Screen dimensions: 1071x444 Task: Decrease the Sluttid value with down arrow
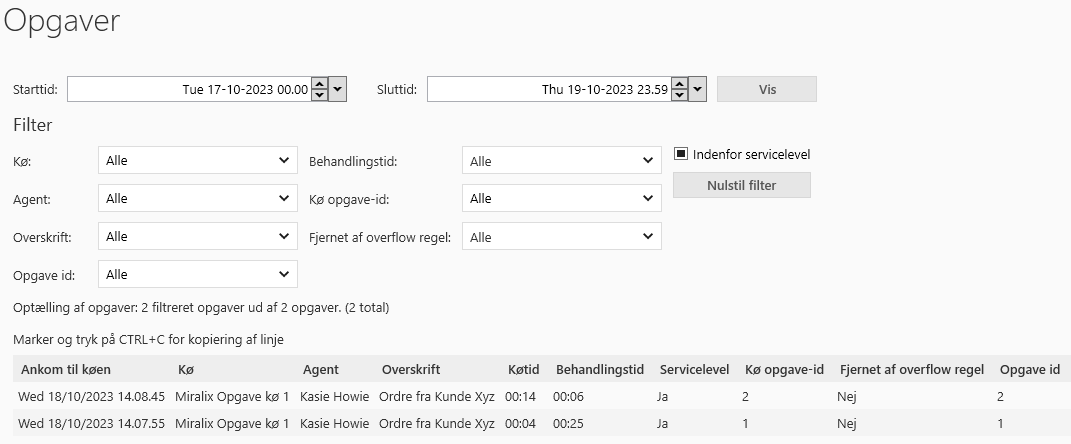click(679, 95)
